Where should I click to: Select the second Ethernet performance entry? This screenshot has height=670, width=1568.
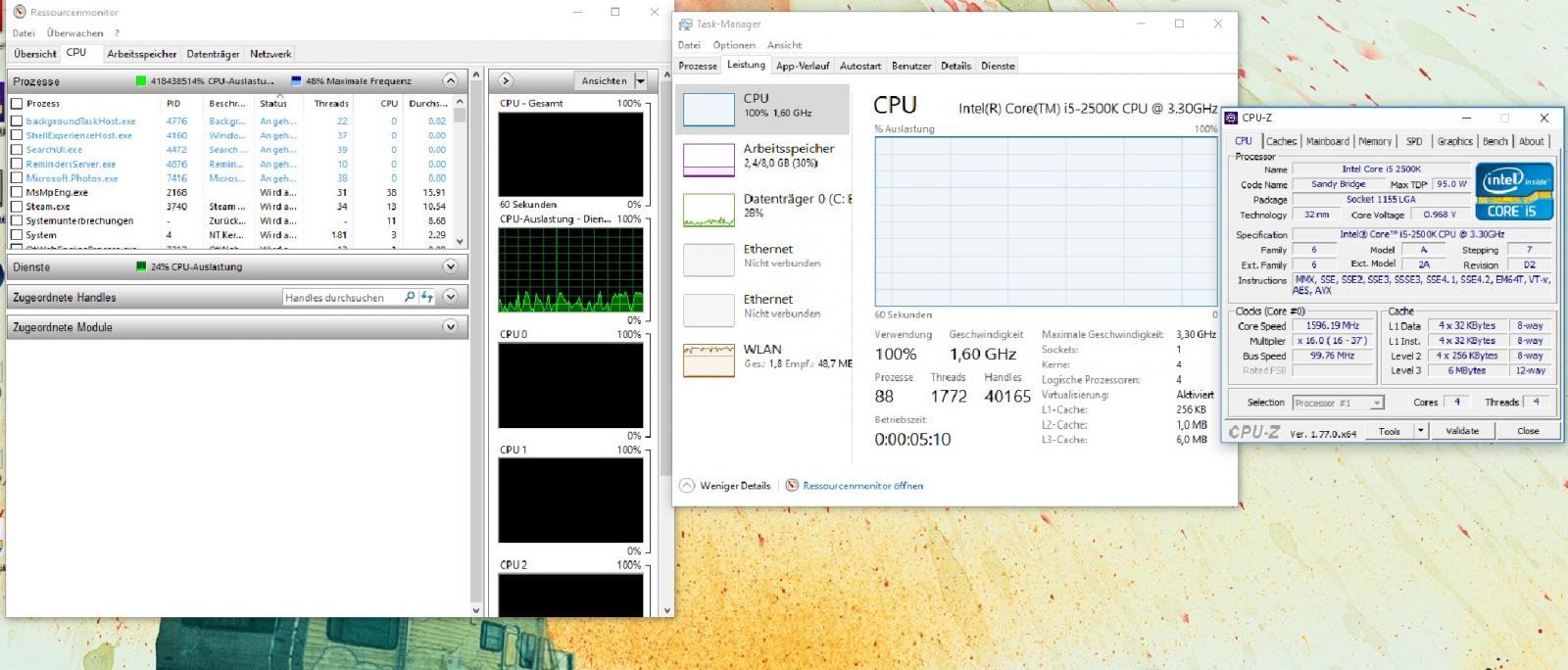(x=762, y=309)
